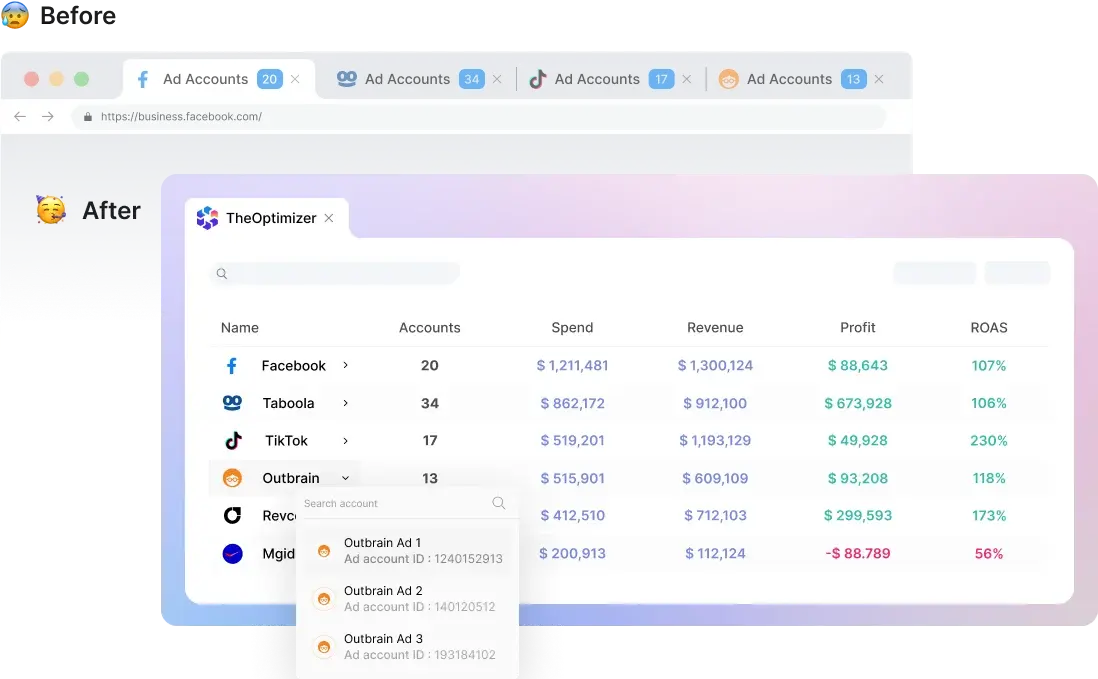
Task: Select Outbrain Ad 1 from the account list
Action: (x=408, y=551)
